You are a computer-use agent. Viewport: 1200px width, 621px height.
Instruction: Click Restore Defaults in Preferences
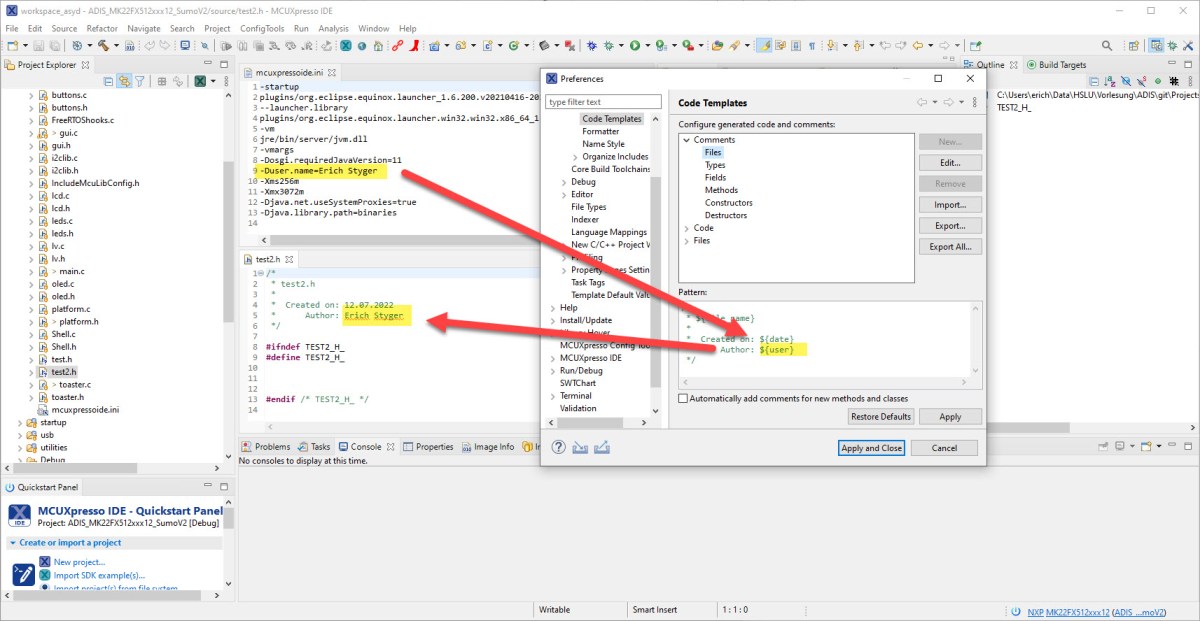(x=880, y=416)
